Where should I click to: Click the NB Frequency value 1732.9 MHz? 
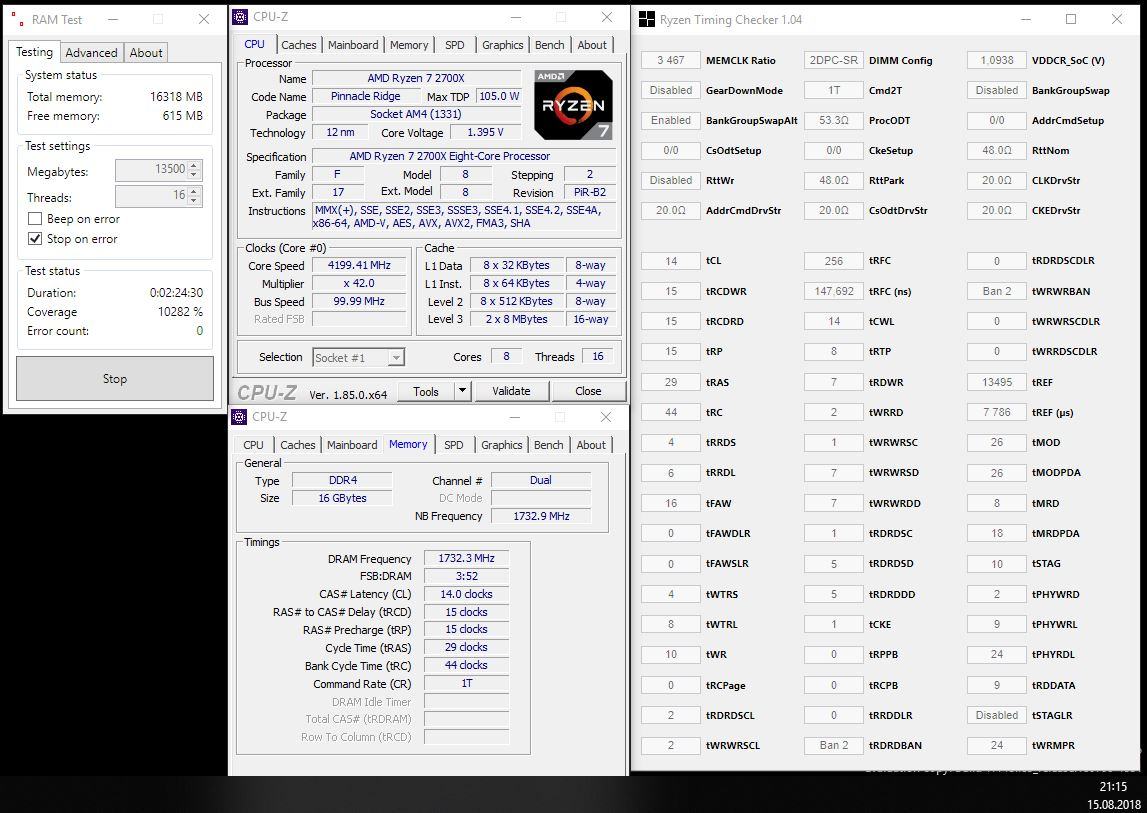(541, 516)
